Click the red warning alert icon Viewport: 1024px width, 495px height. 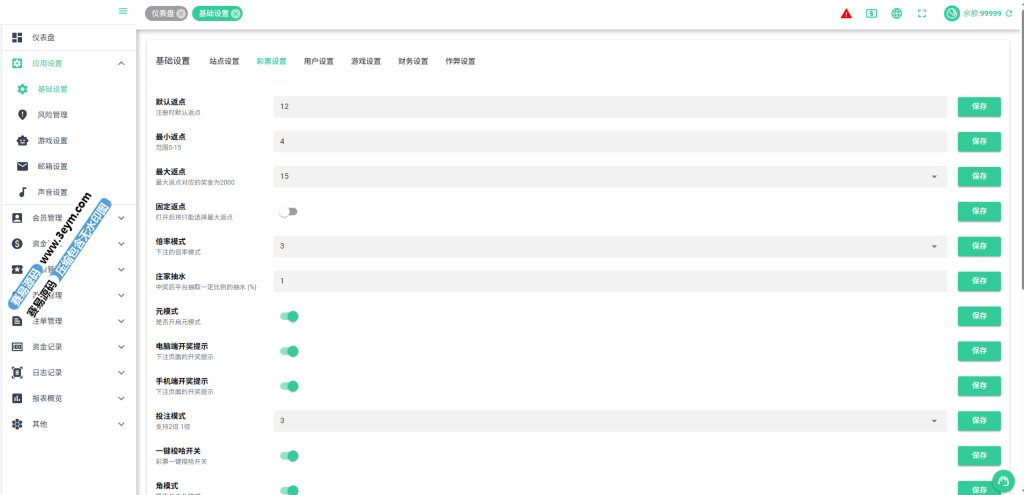pyautogui.click(x=846, y=14)
